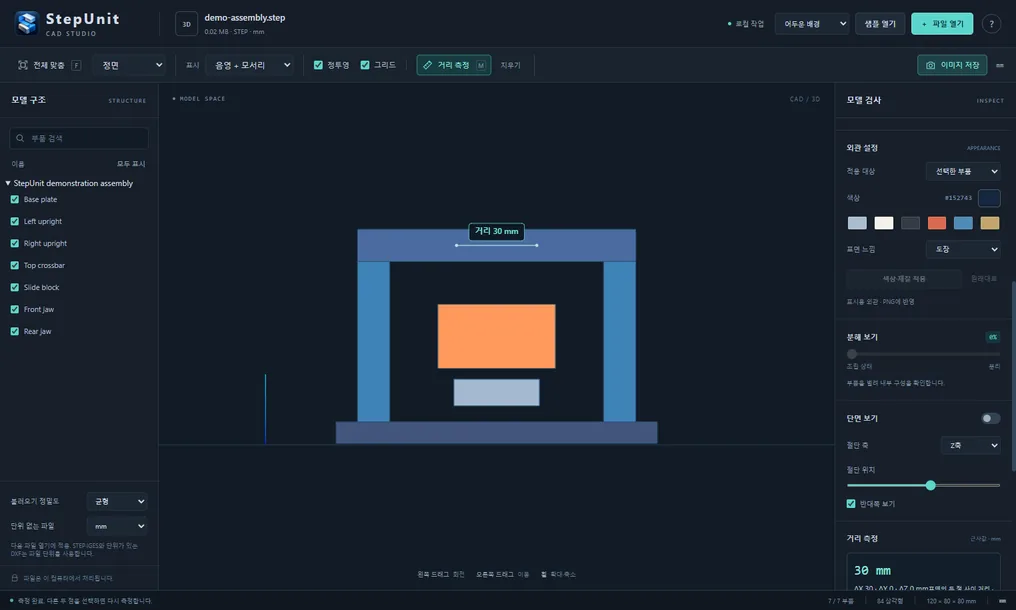1016x610 pixels.
Task: Turn on the 단면 보기 section toggle
Action: click(x=990, y=418)
